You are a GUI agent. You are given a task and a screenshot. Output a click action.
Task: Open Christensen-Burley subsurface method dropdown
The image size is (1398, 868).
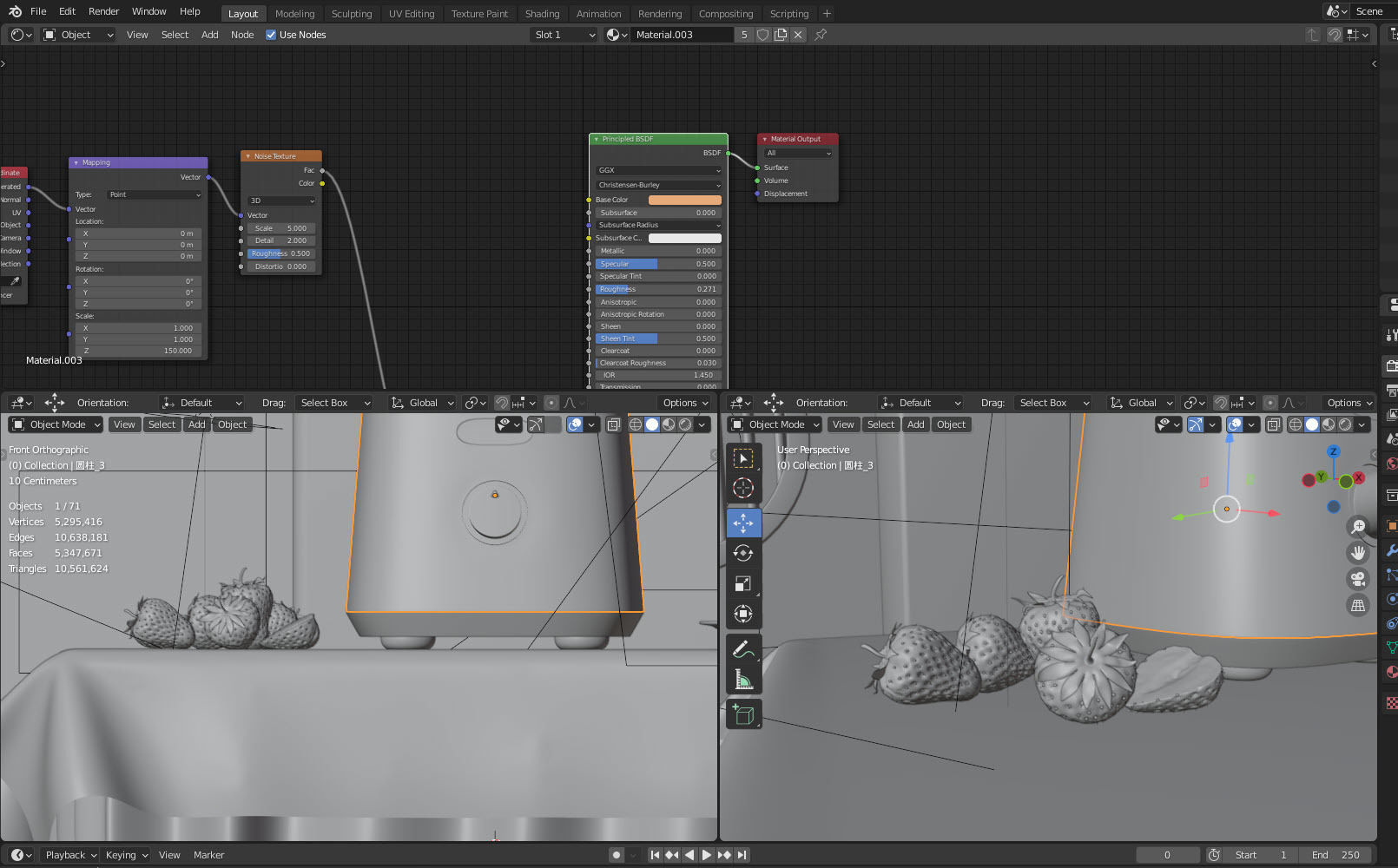[658, 185]
